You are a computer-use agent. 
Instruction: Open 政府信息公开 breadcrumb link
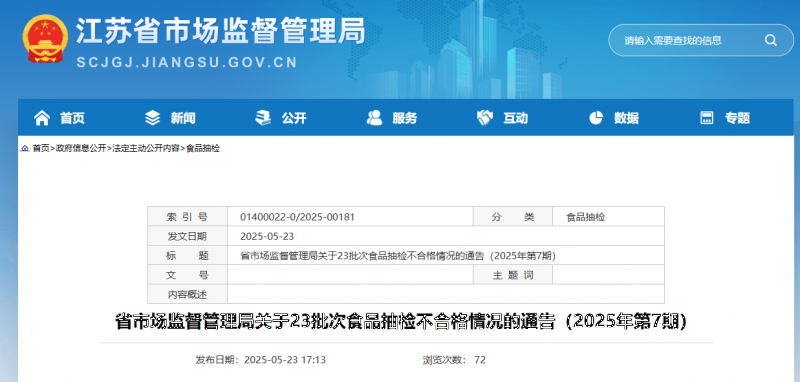81,148
